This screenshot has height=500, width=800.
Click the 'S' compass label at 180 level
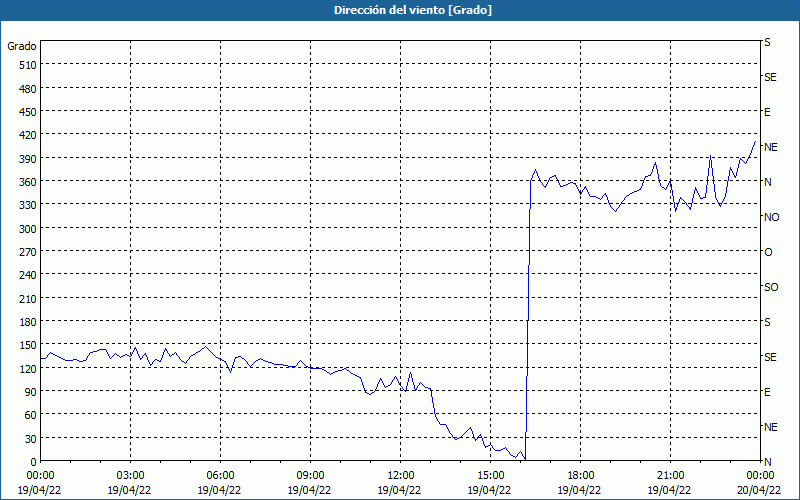point(767,322)
